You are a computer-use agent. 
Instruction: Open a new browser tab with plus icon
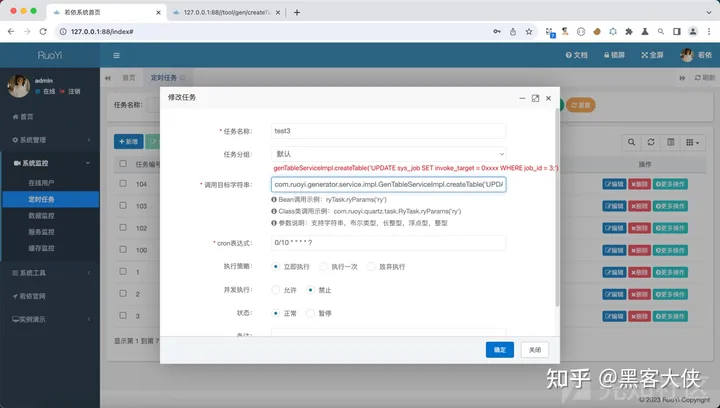297,12
